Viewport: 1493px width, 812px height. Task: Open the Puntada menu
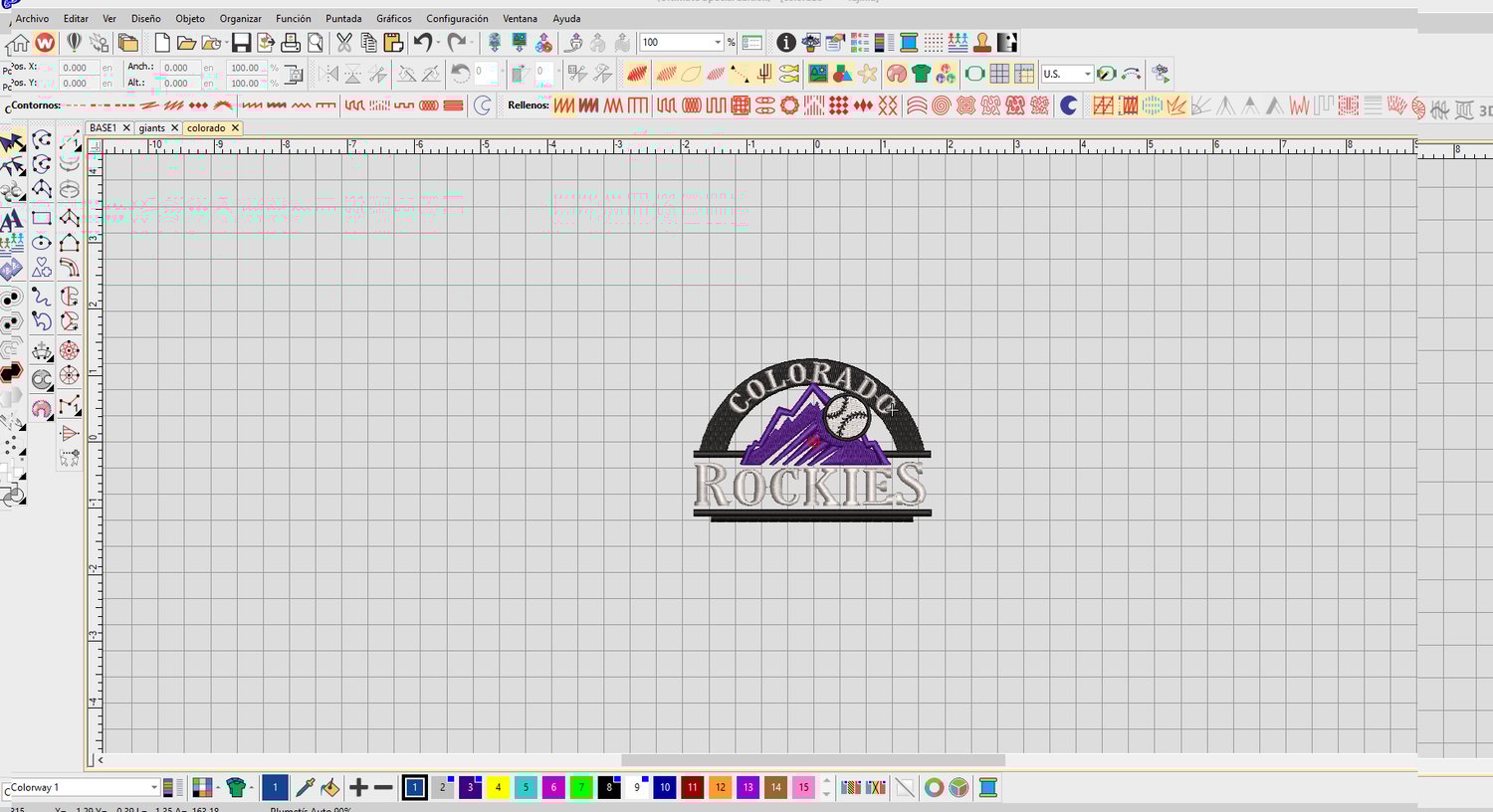[x=343, y=18]
